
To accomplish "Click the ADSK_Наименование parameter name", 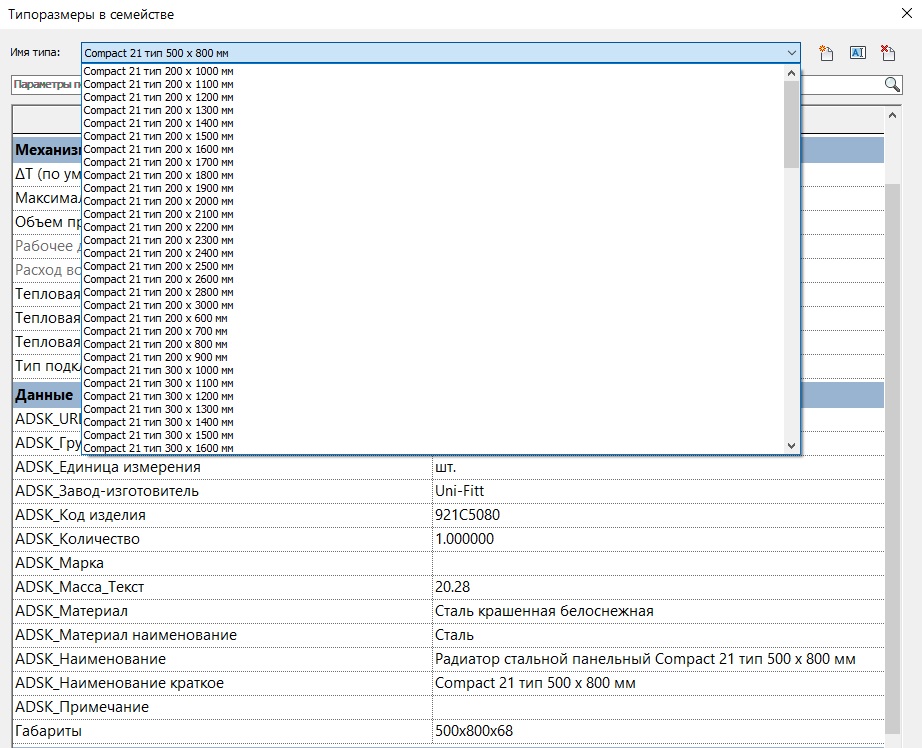I will 91,659.
